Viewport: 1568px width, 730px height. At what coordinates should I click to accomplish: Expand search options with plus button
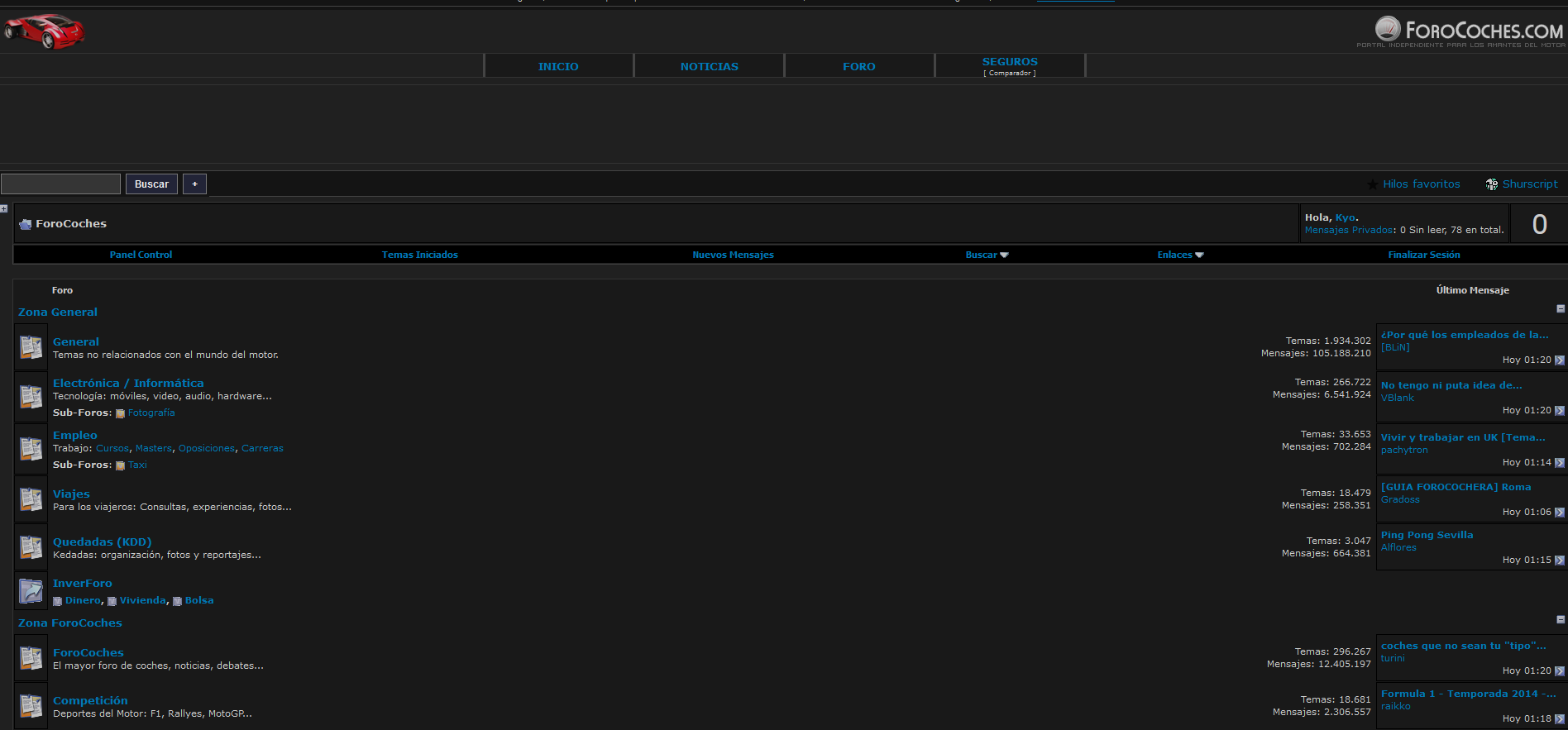[x=195, y=184]
